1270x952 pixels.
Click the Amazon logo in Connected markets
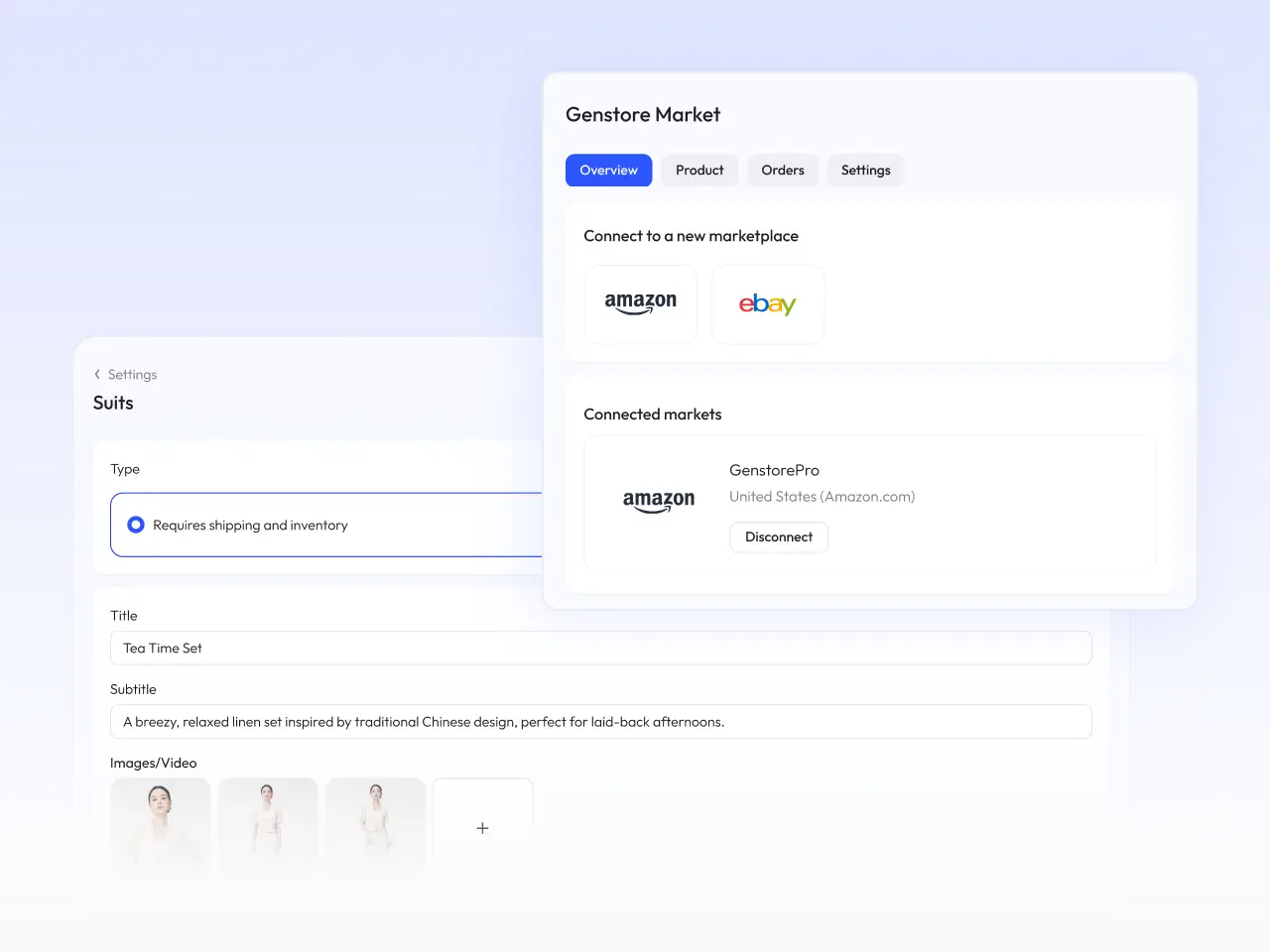coord(659,501)
